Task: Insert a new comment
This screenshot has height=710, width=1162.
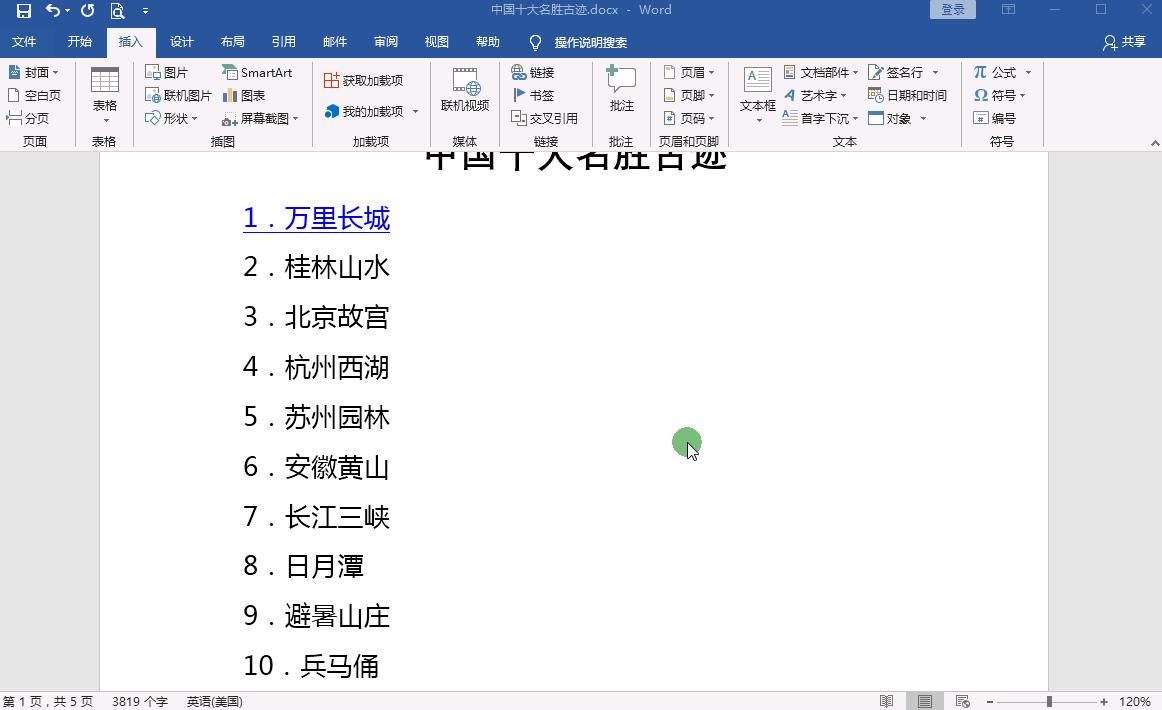Action: click(x=621, y=88)
